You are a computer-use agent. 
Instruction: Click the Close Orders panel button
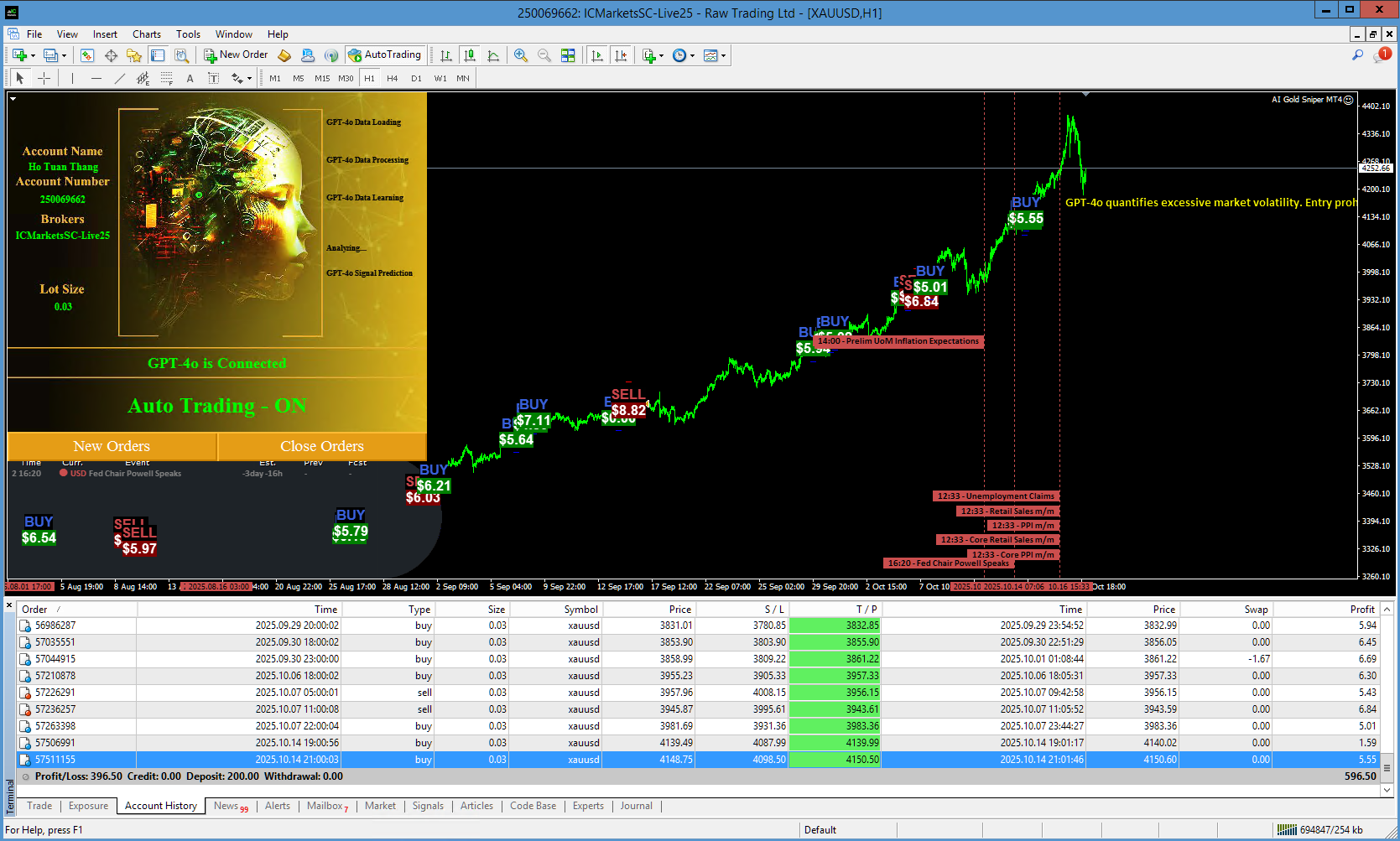click(x=322, y=446)
